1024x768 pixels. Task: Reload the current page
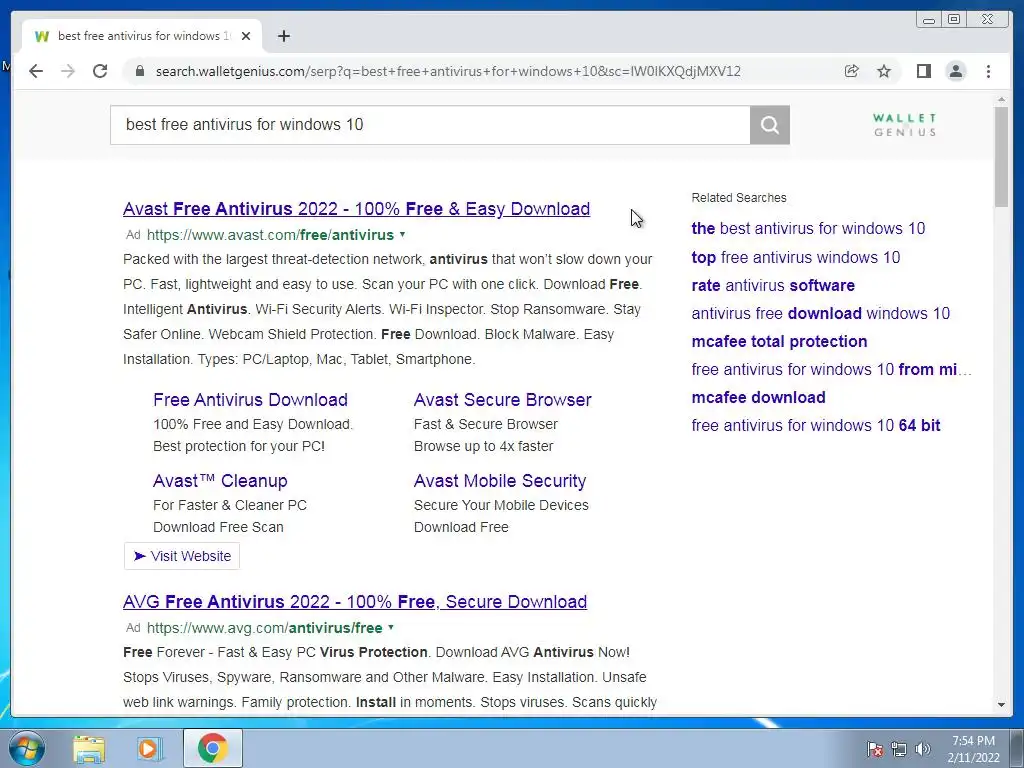100,71
